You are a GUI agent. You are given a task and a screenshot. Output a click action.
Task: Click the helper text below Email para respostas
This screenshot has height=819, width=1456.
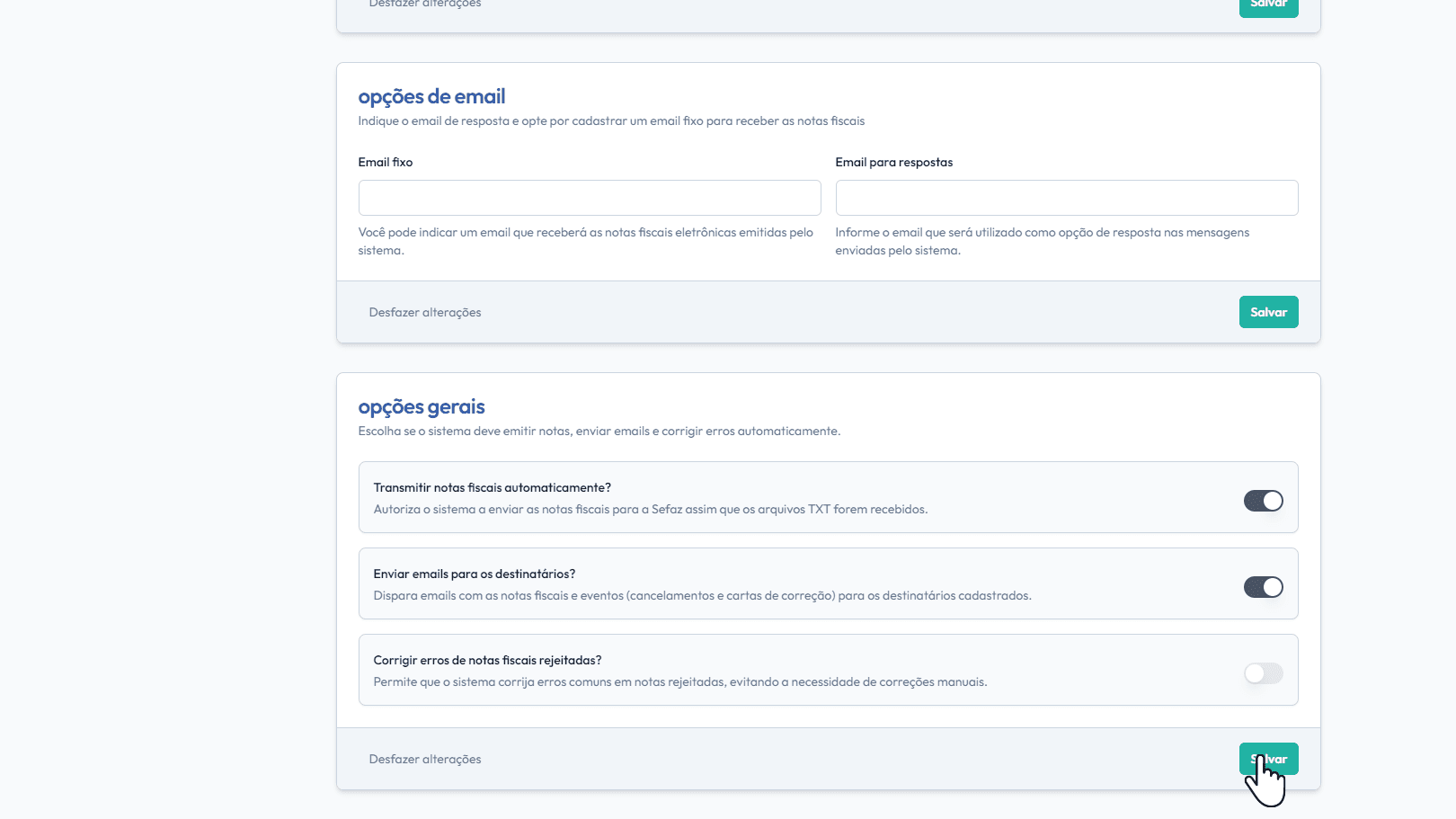[1042, 241]
